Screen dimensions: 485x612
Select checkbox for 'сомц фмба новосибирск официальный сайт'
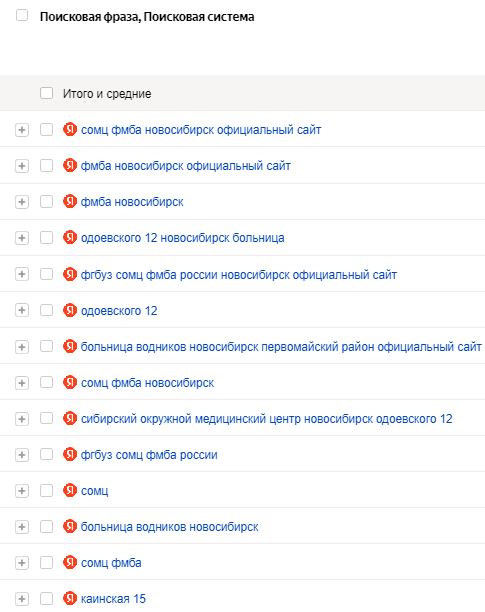(46, 130)
